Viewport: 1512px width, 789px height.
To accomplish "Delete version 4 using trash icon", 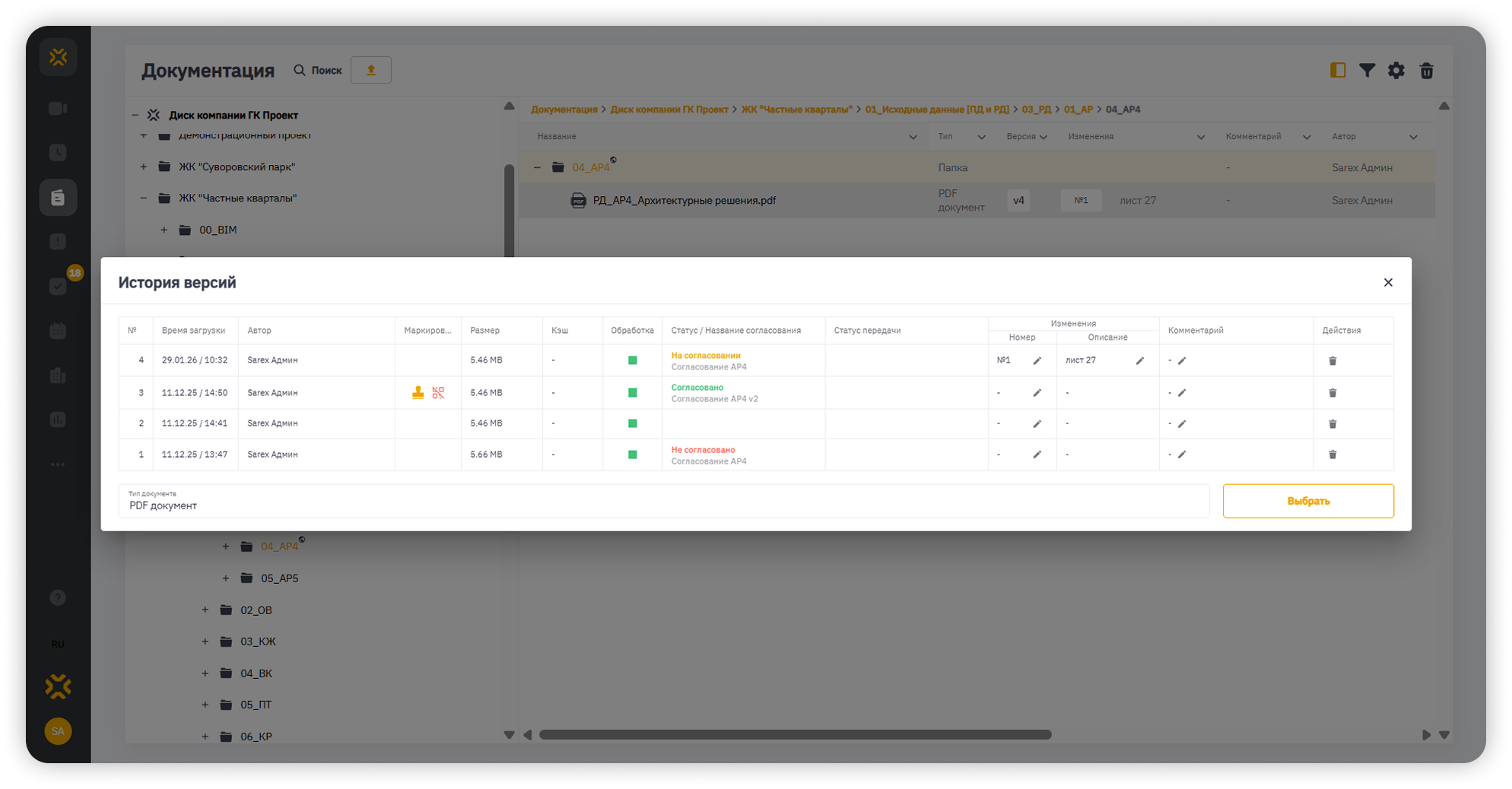I will 1333,361.
